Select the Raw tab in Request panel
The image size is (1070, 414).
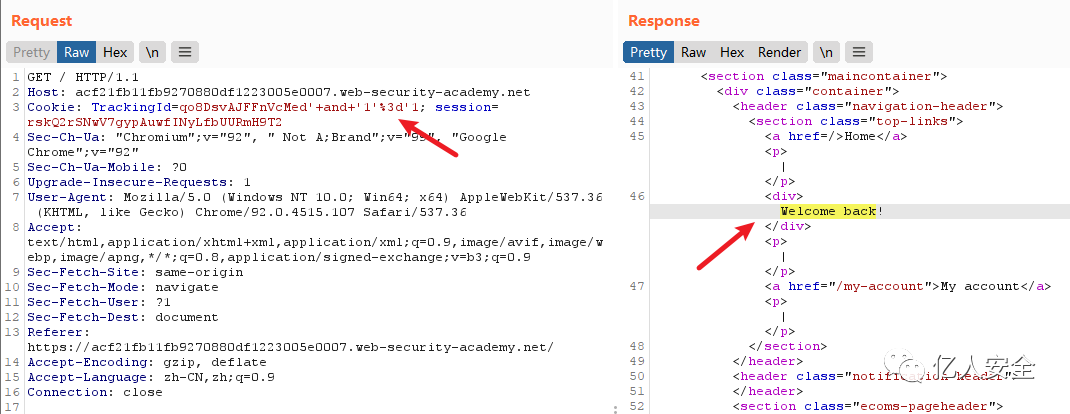76,52
